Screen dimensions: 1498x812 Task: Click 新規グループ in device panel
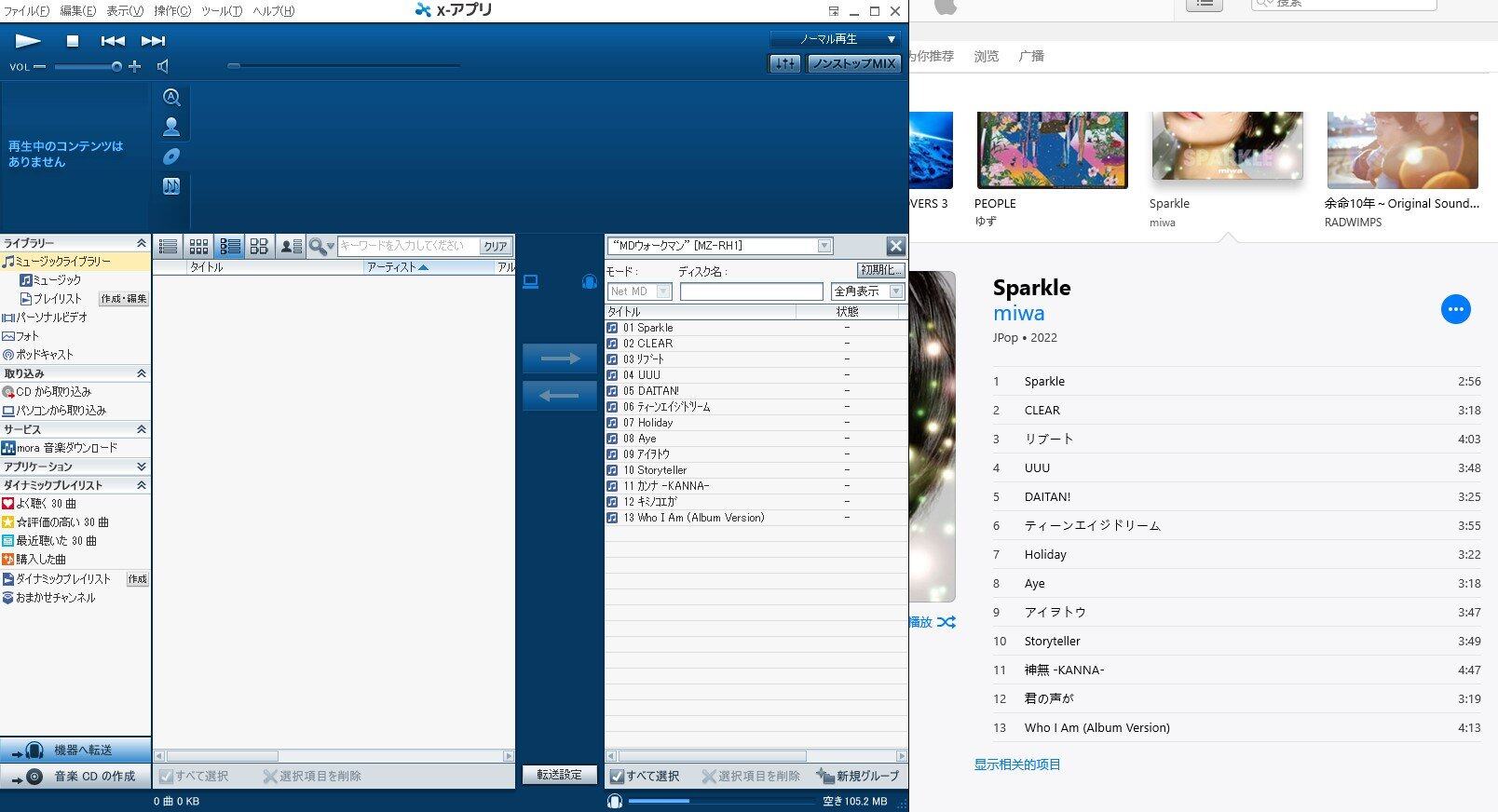coord(858,776)
